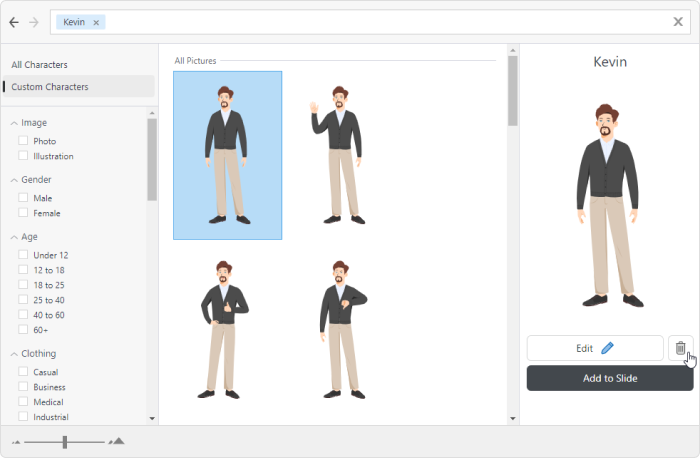The width and height of the screenshot is (700, 458).
Task: Click the Edit button
Action: point(595,348)
